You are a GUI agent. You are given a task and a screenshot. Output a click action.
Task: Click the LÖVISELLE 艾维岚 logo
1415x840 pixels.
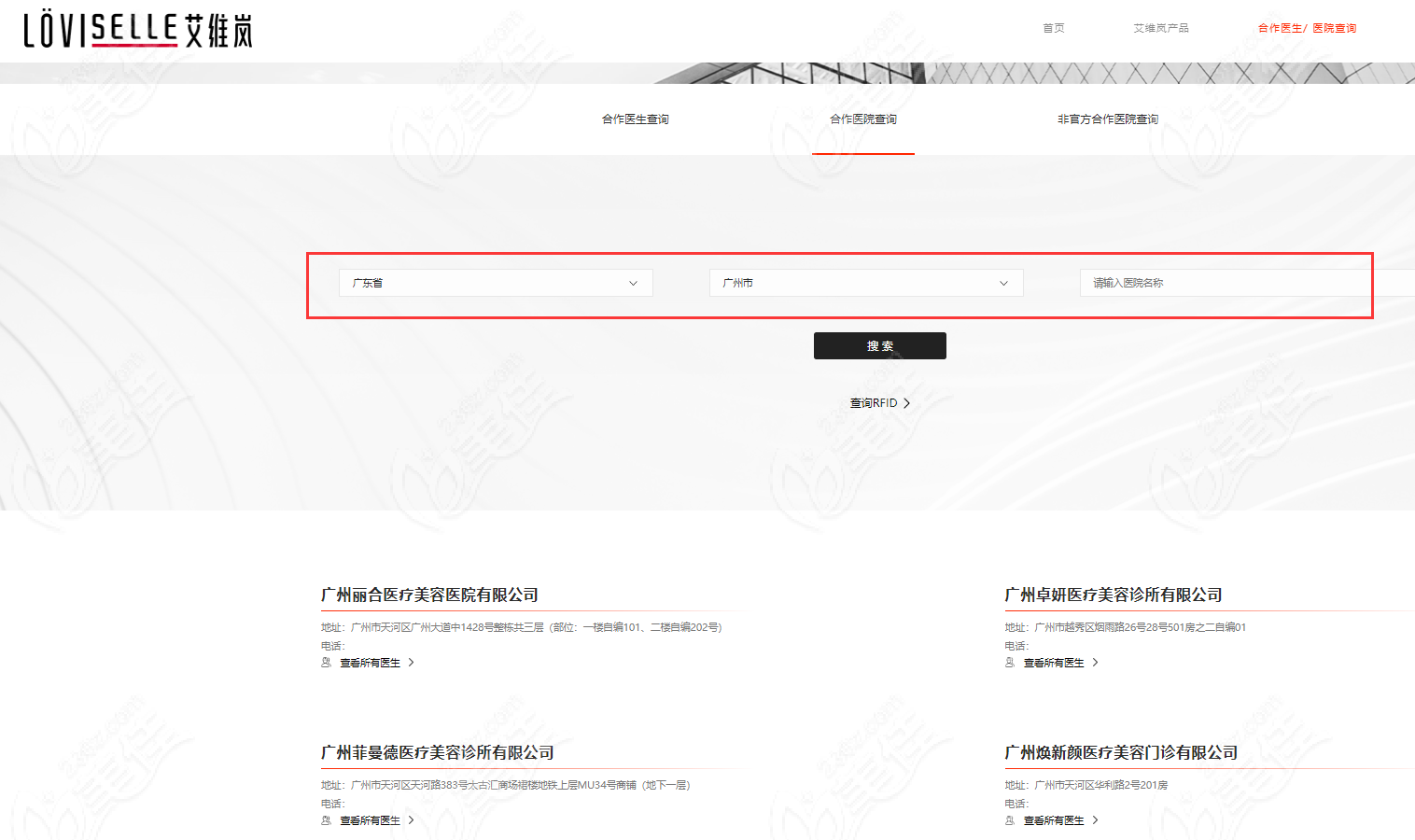point(138,30)
